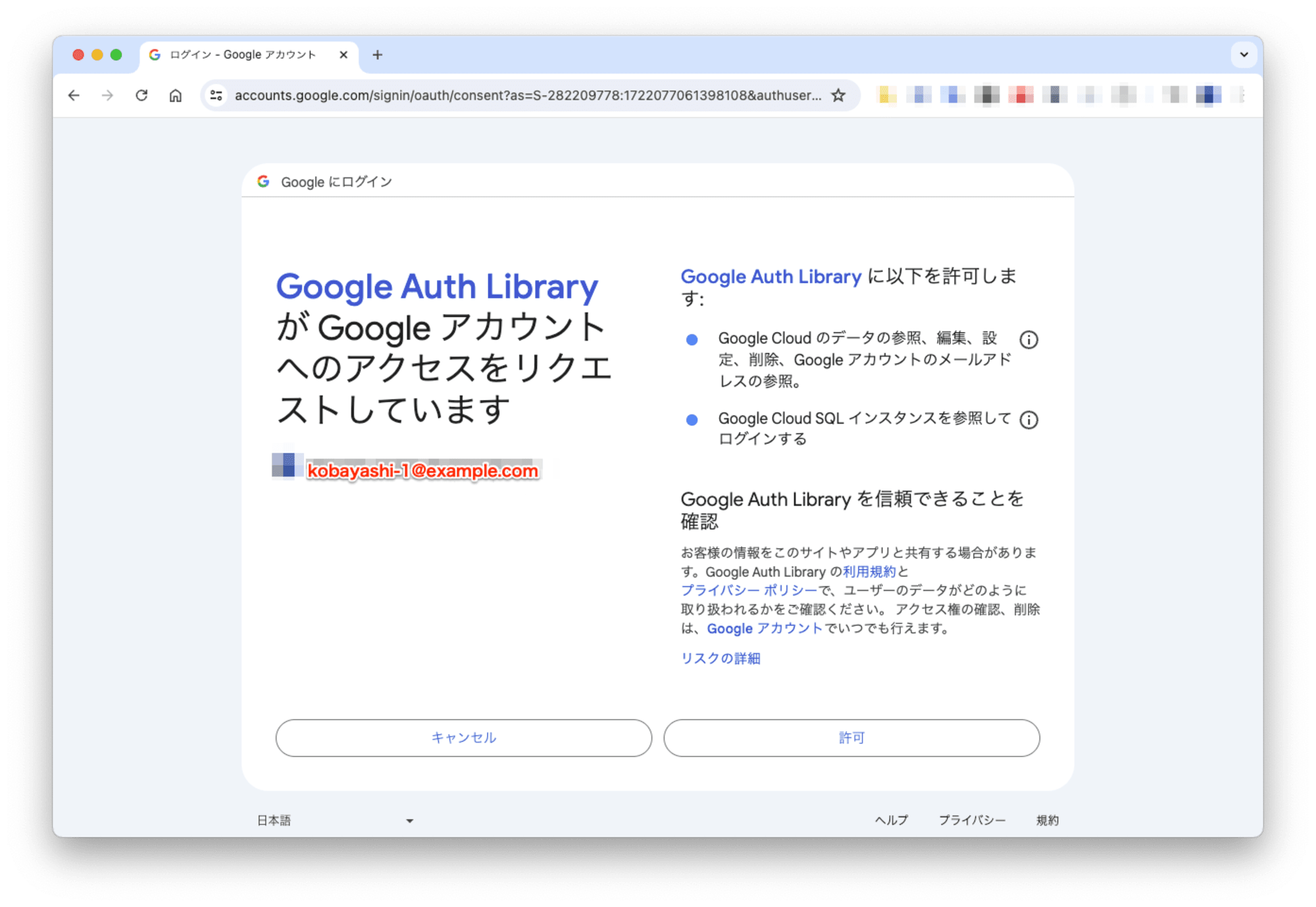
Task: Click the yellow extension icon in toolbar
Action: [886, 95]
